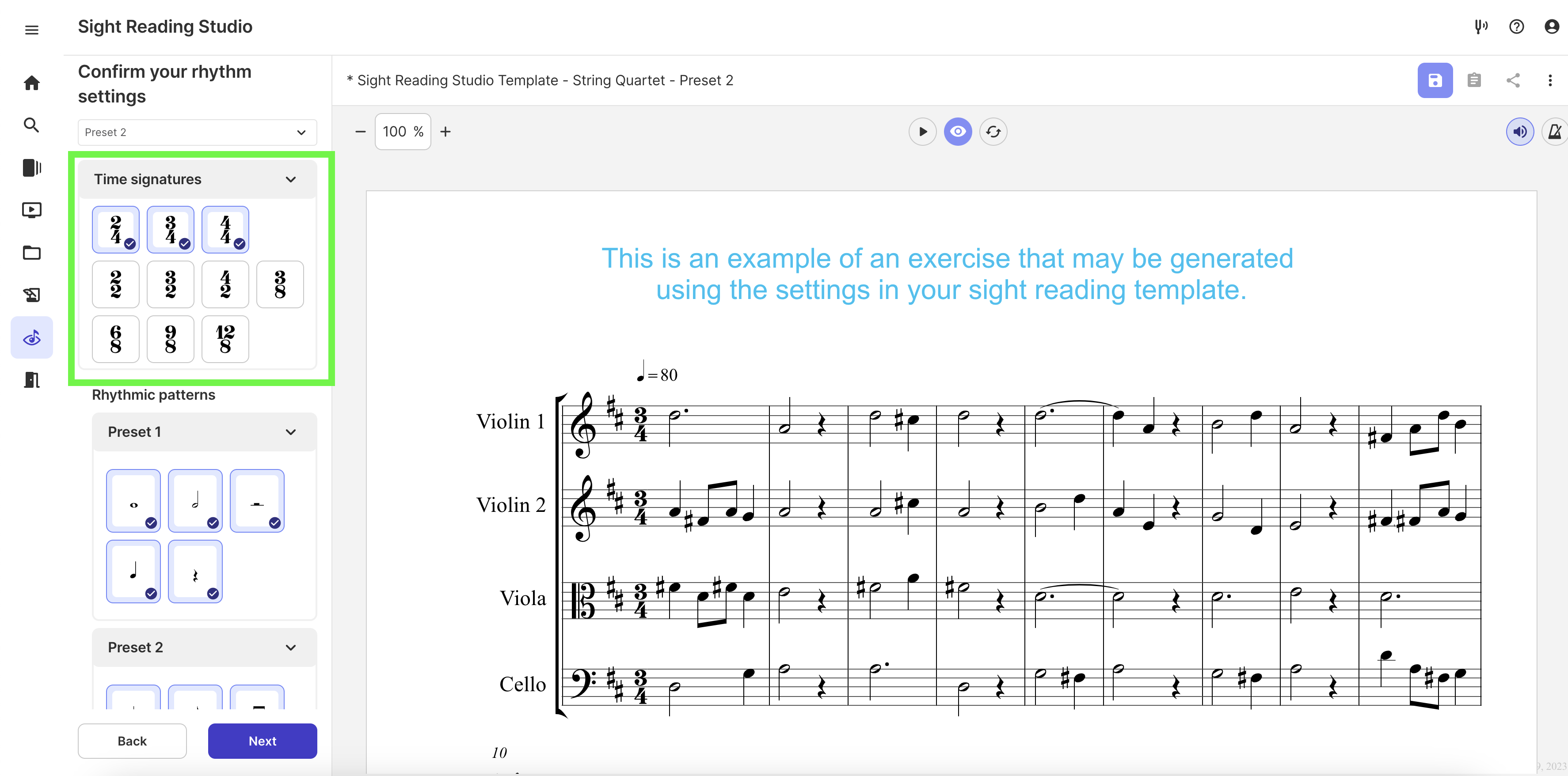
Task: Enable the 3/2 time signature
Action: point(171,284)
